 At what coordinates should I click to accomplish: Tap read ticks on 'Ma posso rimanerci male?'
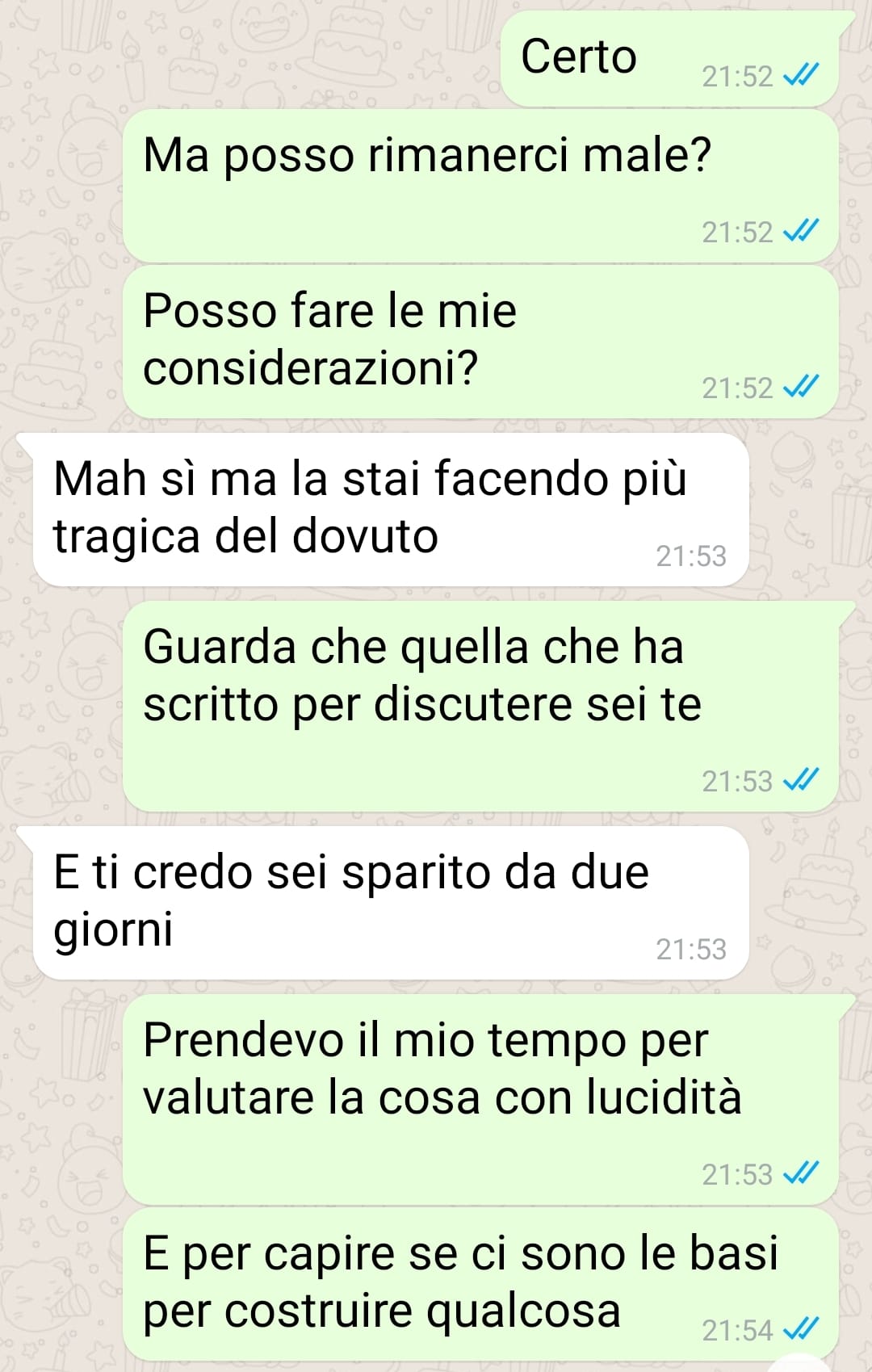(x=802, y=232)
